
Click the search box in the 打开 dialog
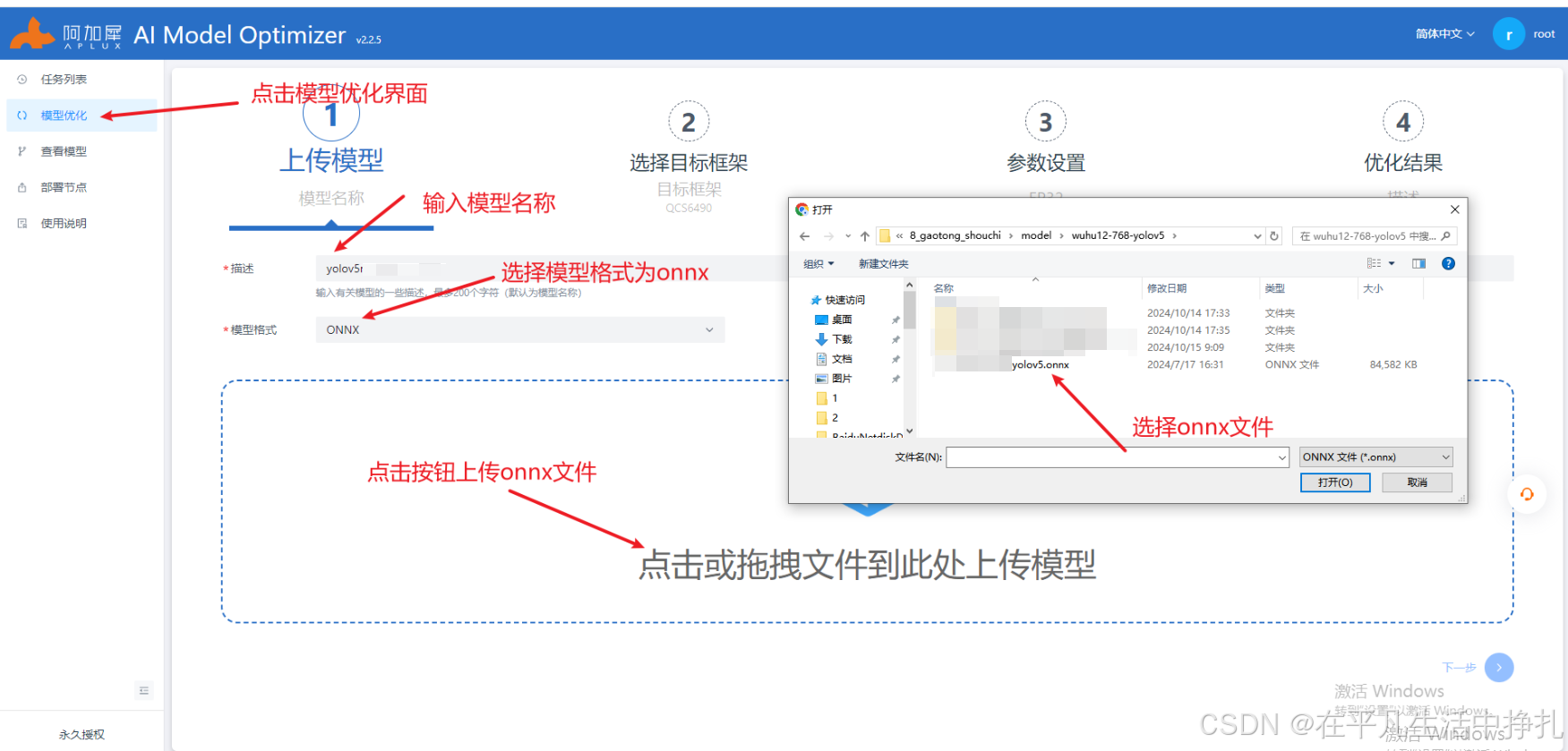(x=1374, y=236)
